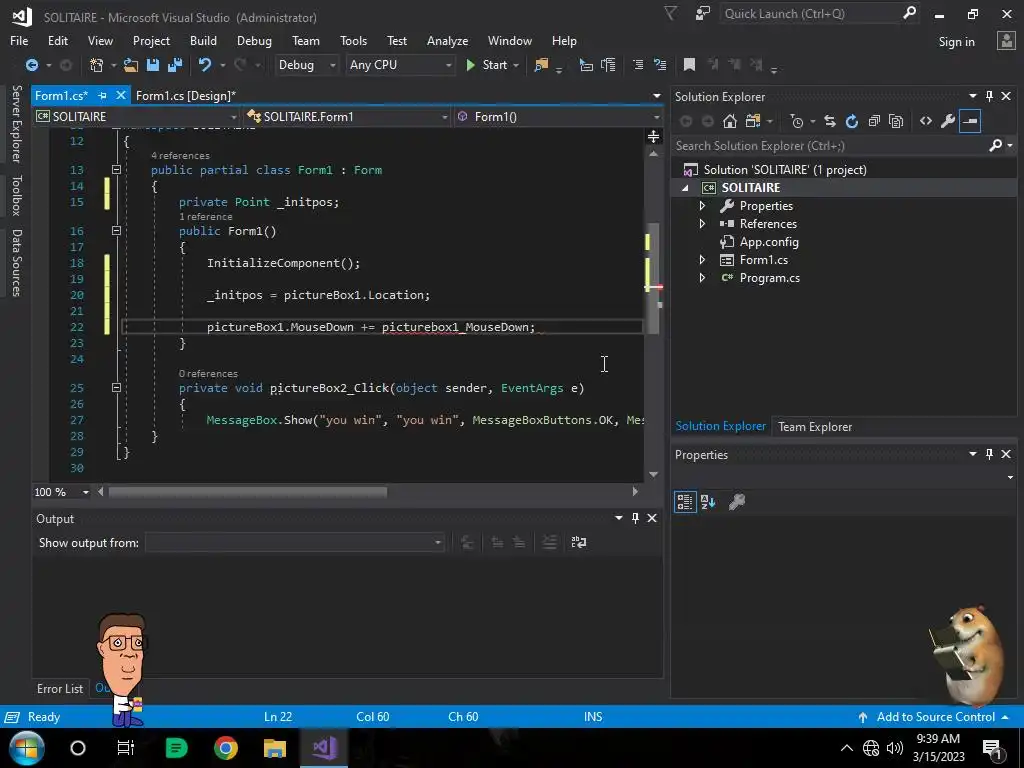Switch to the Form1.cs [Design]* tab
Viewport: 1024px width, 768px height.
coord(185,95)
